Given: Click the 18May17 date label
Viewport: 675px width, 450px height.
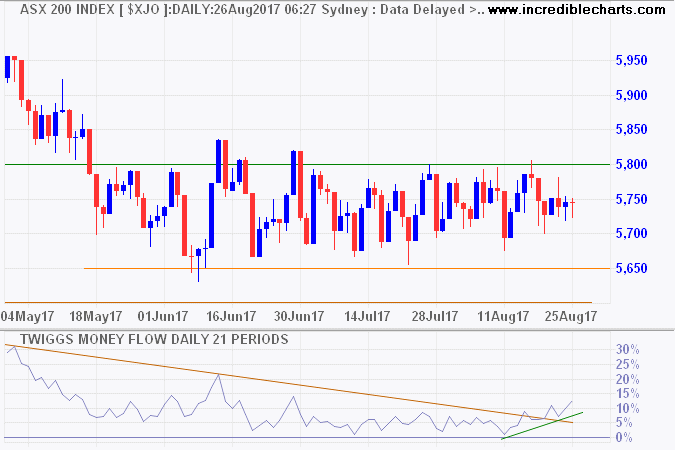Looking at the screenshot, I should (96, 317).
